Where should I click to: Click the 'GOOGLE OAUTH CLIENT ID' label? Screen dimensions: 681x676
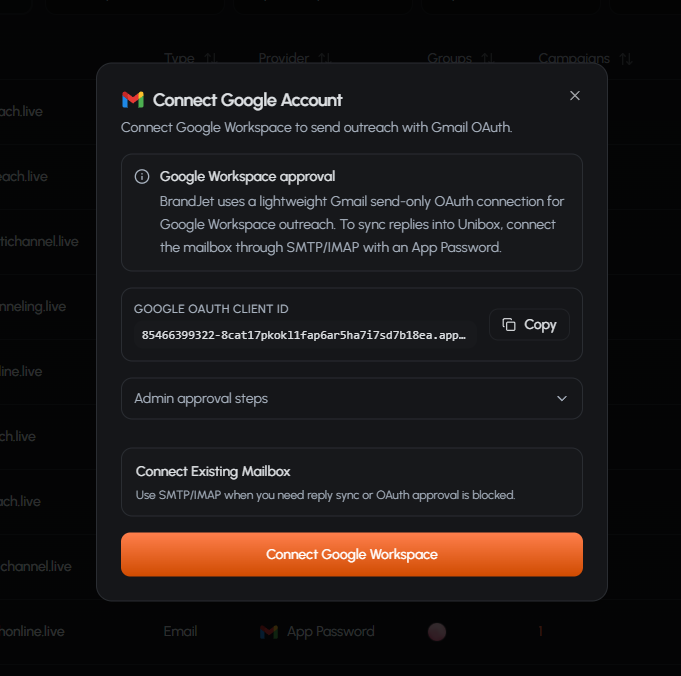pos(211,309)
